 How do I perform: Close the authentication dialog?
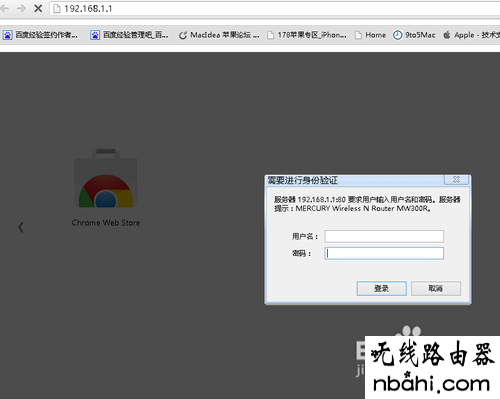click(x=456, y=180)
